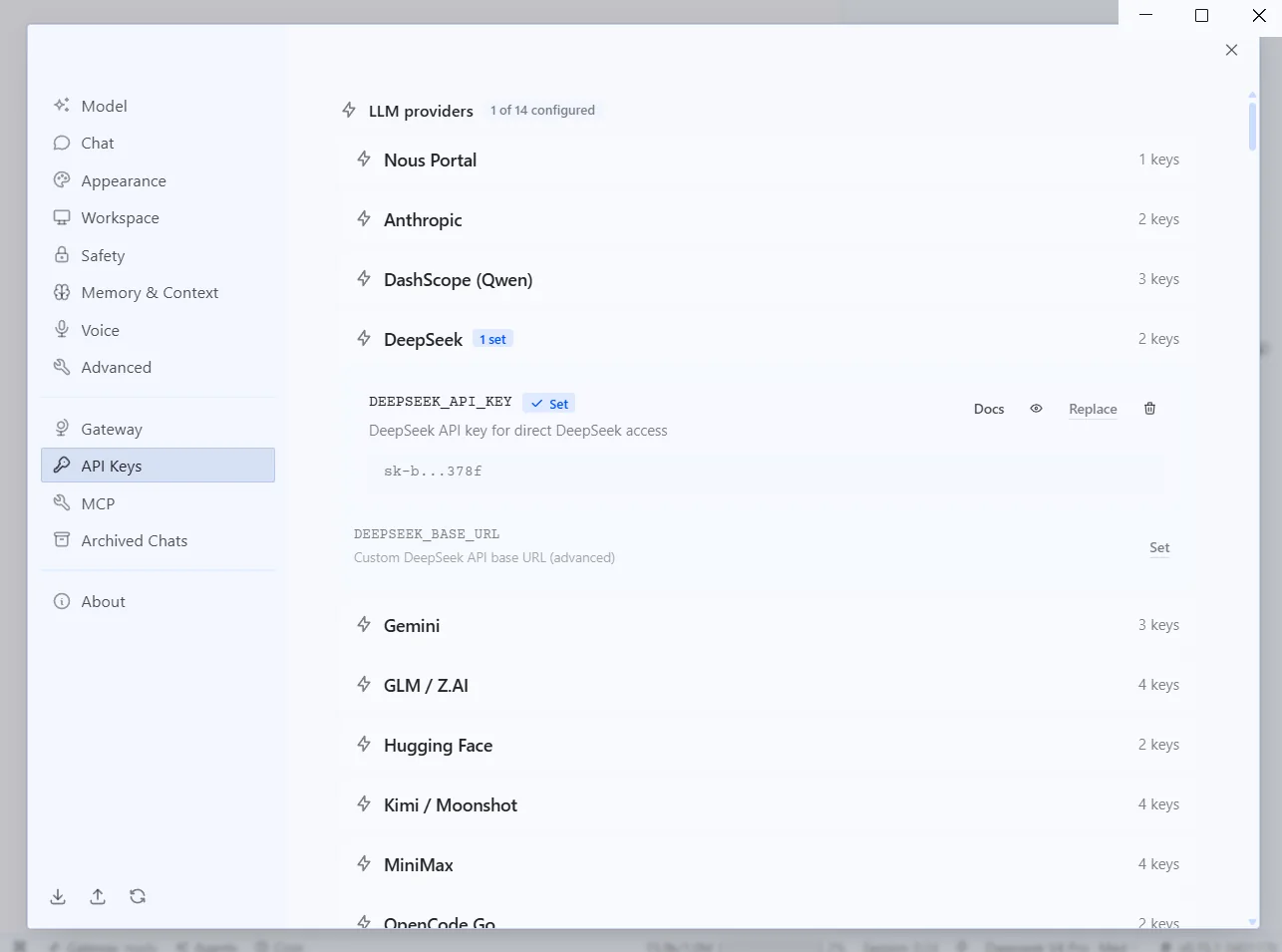
Task: Open Workspace settings
Action: [158, 217]
